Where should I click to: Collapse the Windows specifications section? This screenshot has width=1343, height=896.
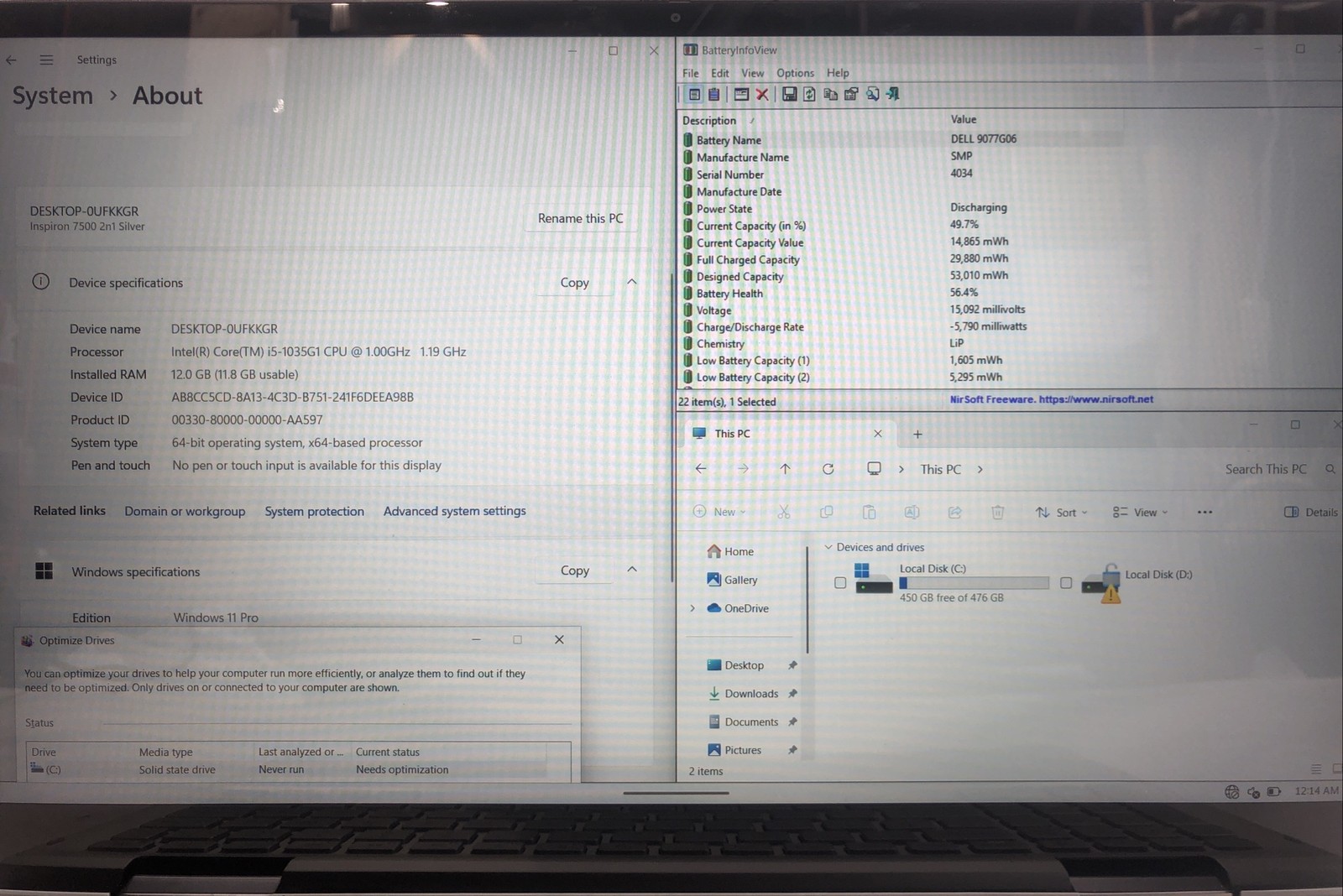(x=632, y=570)
